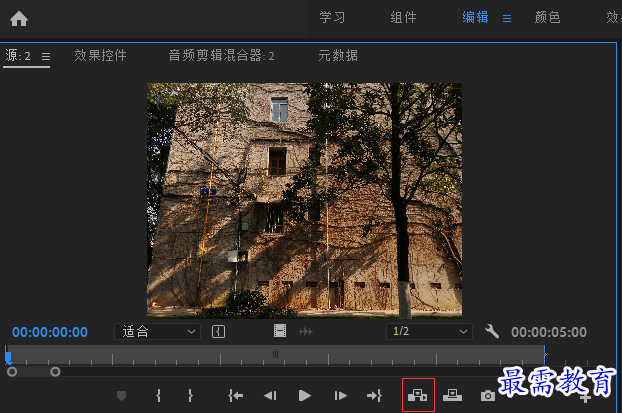The image size is (622, 413).
Task: Click the Mark Out button
Action: (x=190, y=396)
